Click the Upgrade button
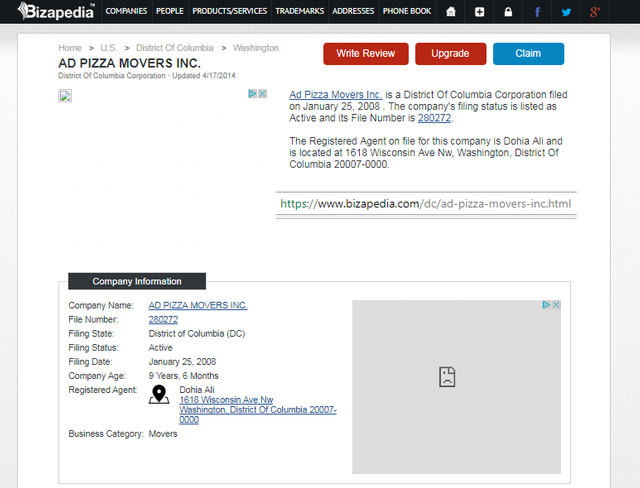 pos(451,53)
